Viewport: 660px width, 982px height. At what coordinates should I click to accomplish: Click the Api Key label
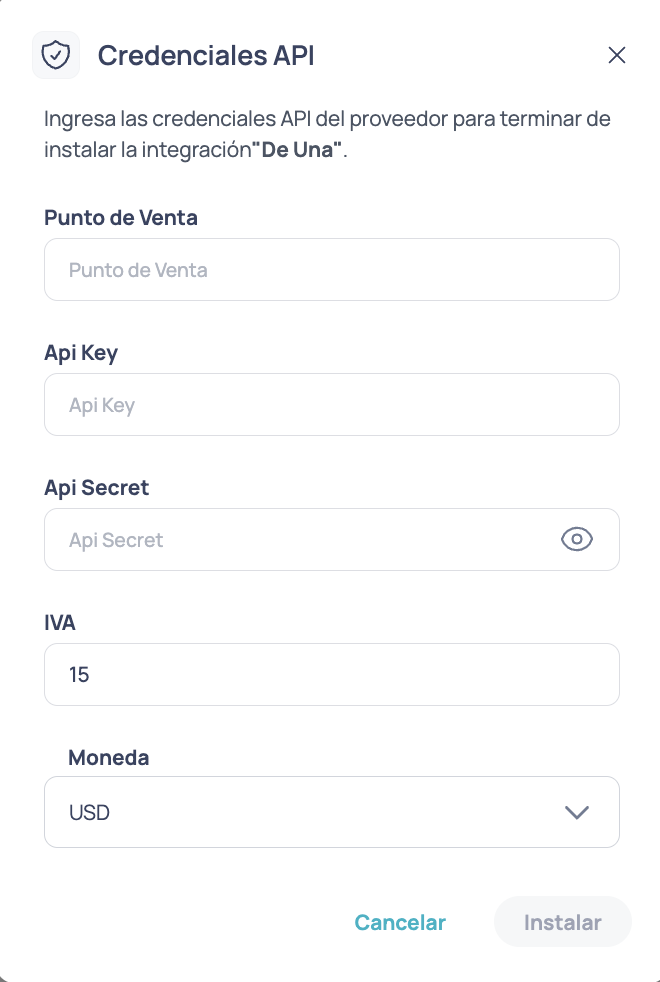(x=81, y=352)
